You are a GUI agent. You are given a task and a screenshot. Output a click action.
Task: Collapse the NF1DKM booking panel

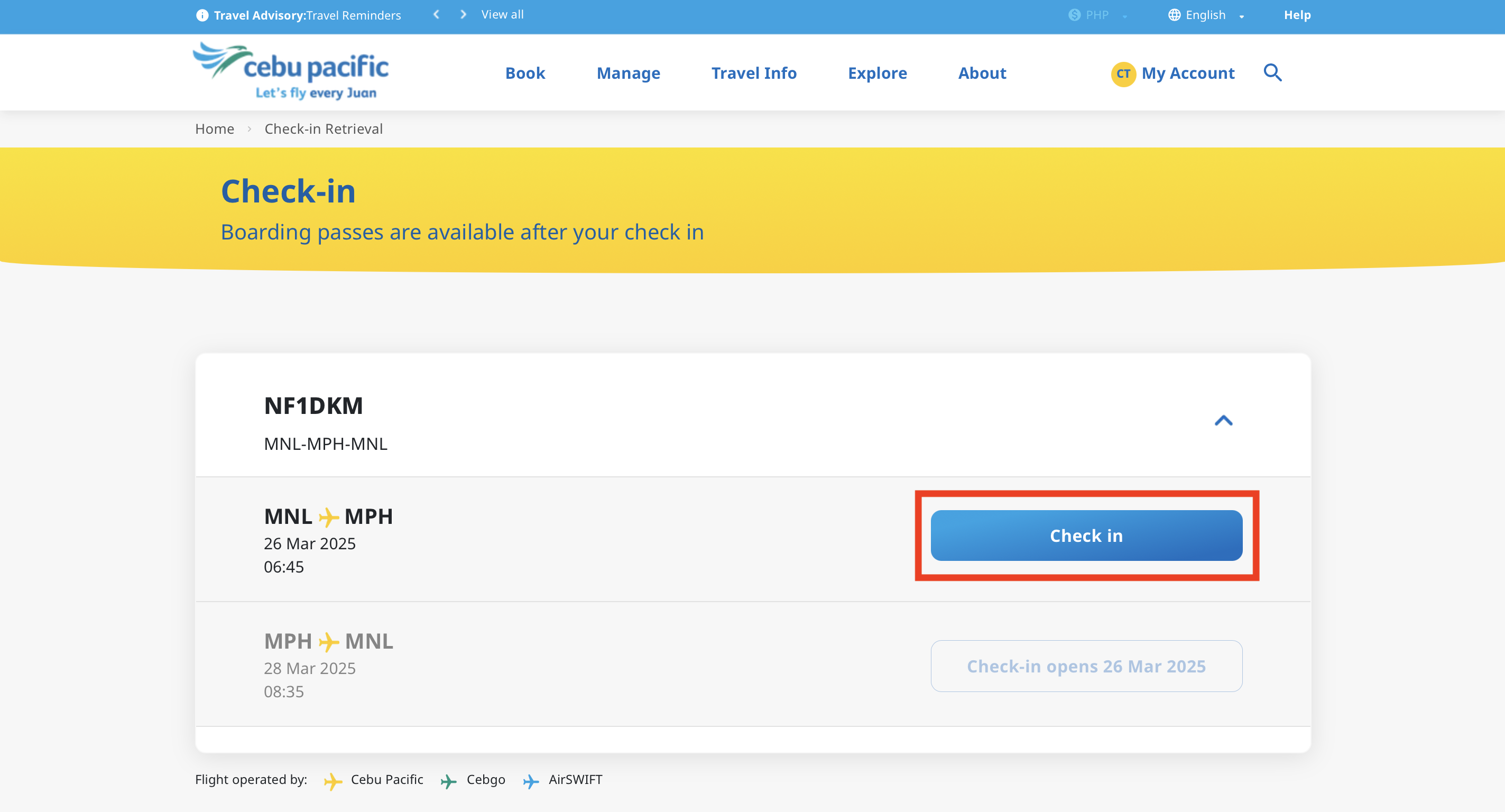(1223, 421)
